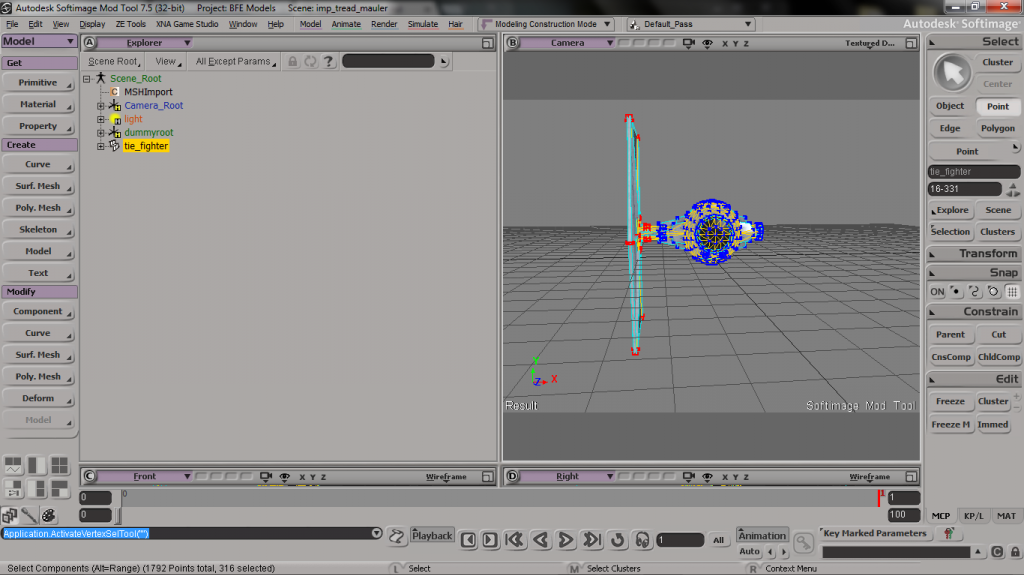Expand the Camera_Root tree node
Image resolution: width=1024 pixels, height=575 pixels.
tap(101, 106)
